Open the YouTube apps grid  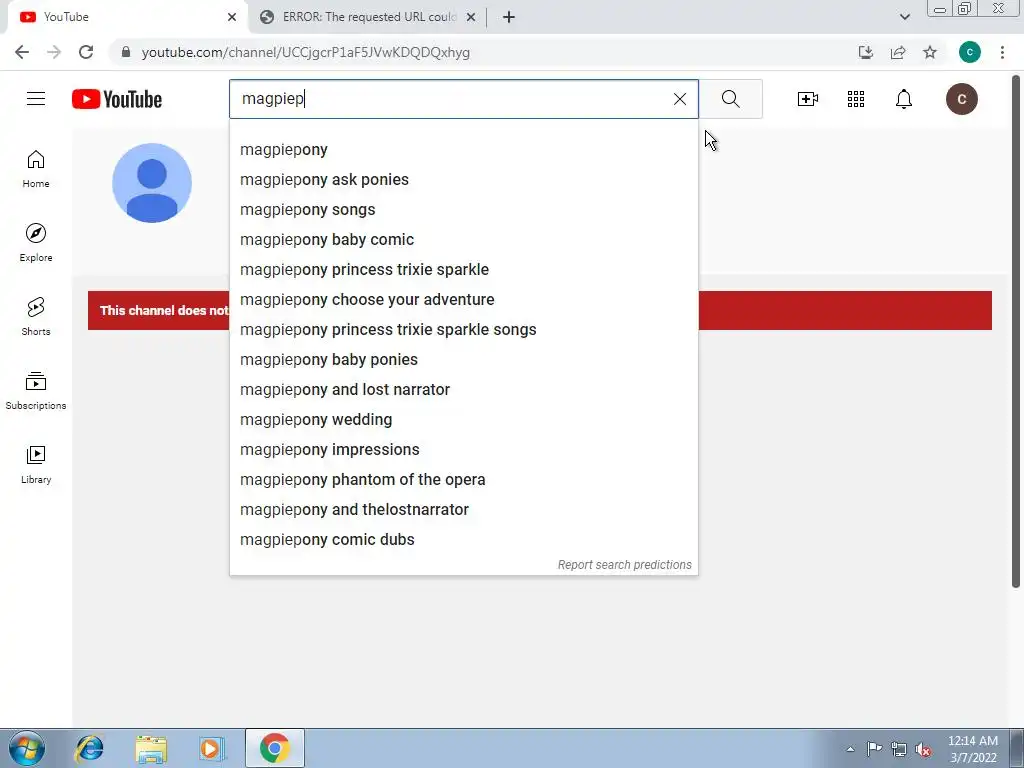(856, 99)
